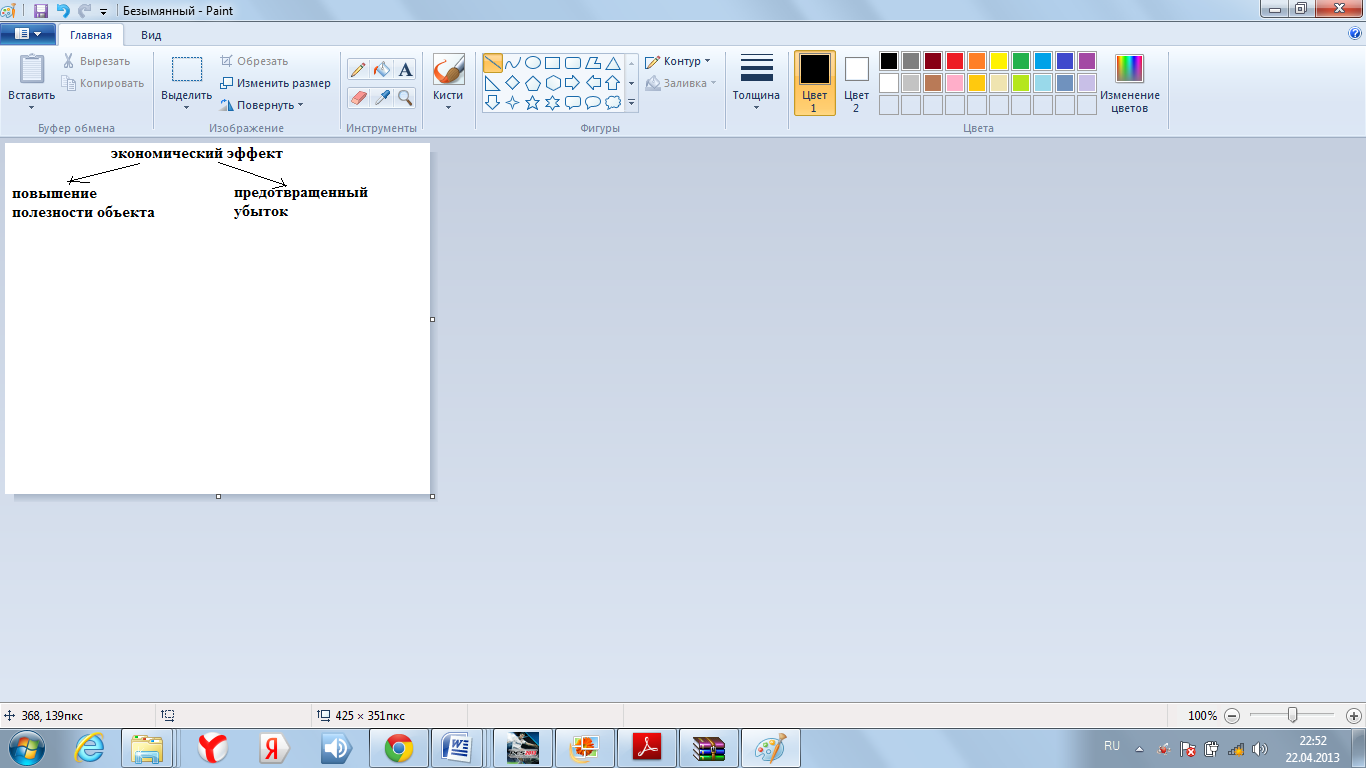Save the image via quick access icon
This screenshot has width=1366, height=768.
coord(41,10)
